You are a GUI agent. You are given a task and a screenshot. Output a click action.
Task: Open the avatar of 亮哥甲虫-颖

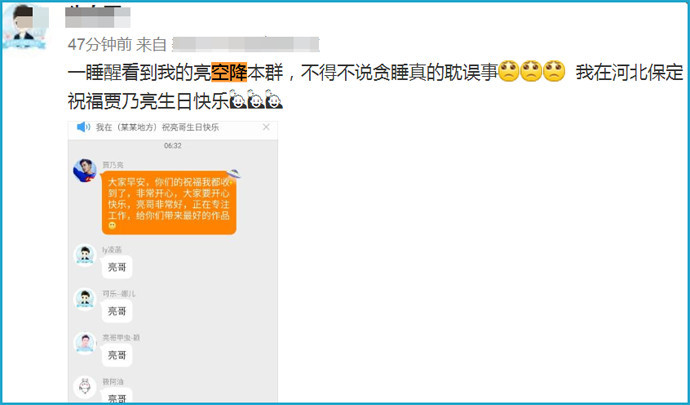coord(85,343)
